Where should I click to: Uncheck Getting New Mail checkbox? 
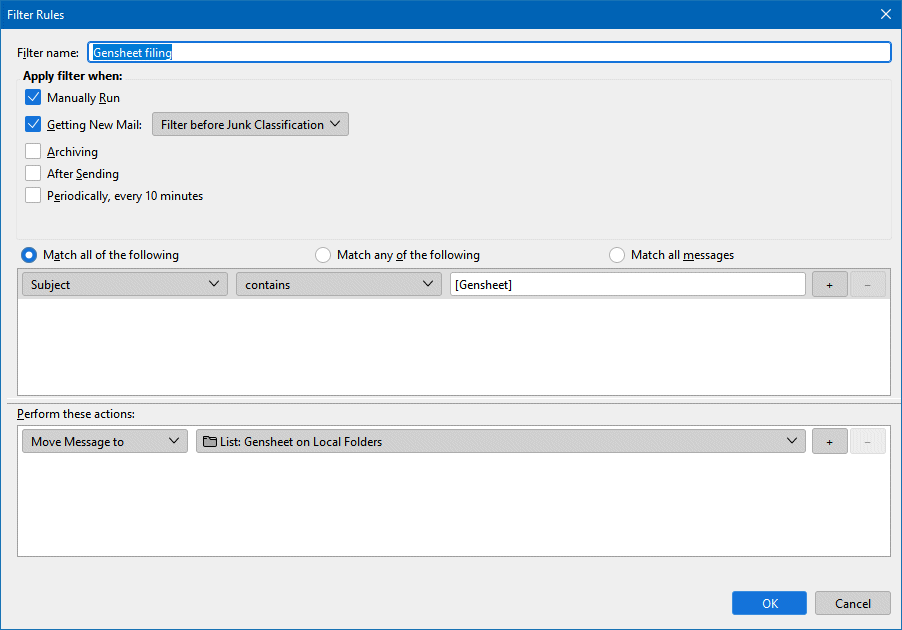point(33,124)
